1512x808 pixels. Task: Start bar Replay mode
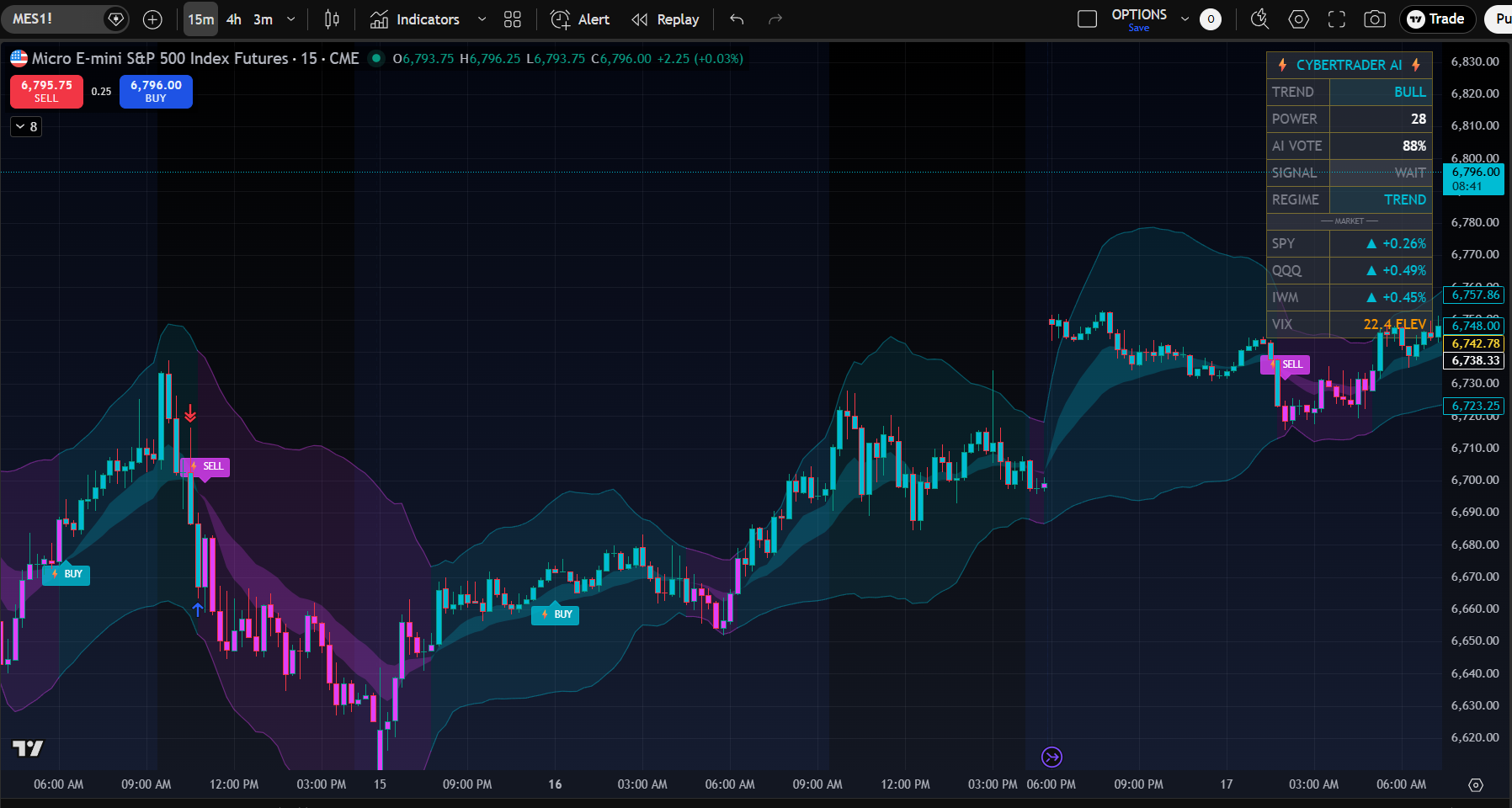665,19
